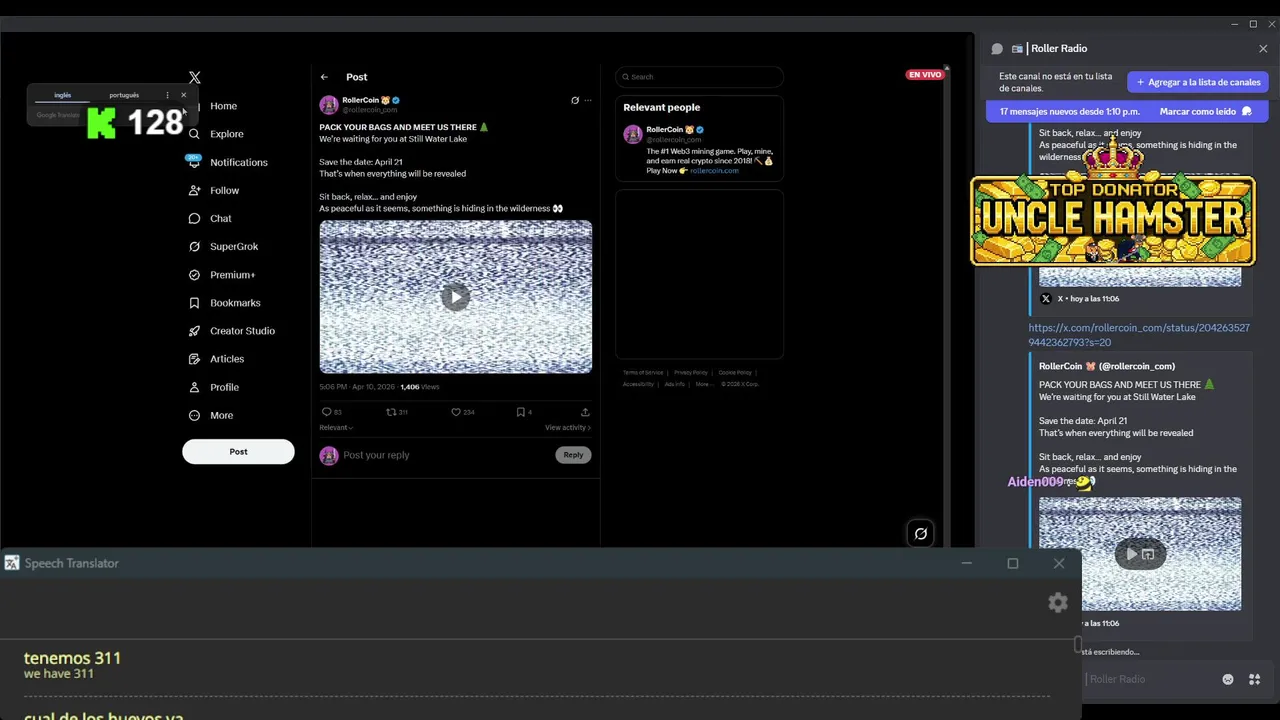Minimize the Speech Translator window
The height and width of the screenshot is (720, 1280).
(966, 564)
